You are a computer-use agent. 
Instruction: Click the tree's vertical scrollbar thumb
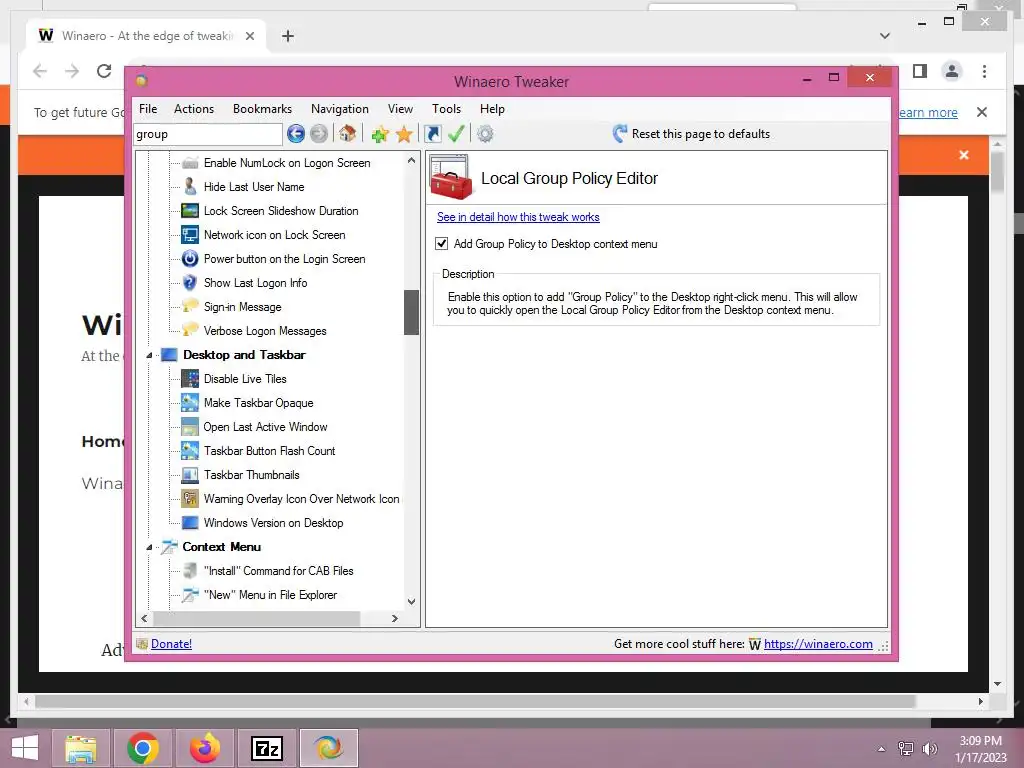click(411, 312)
